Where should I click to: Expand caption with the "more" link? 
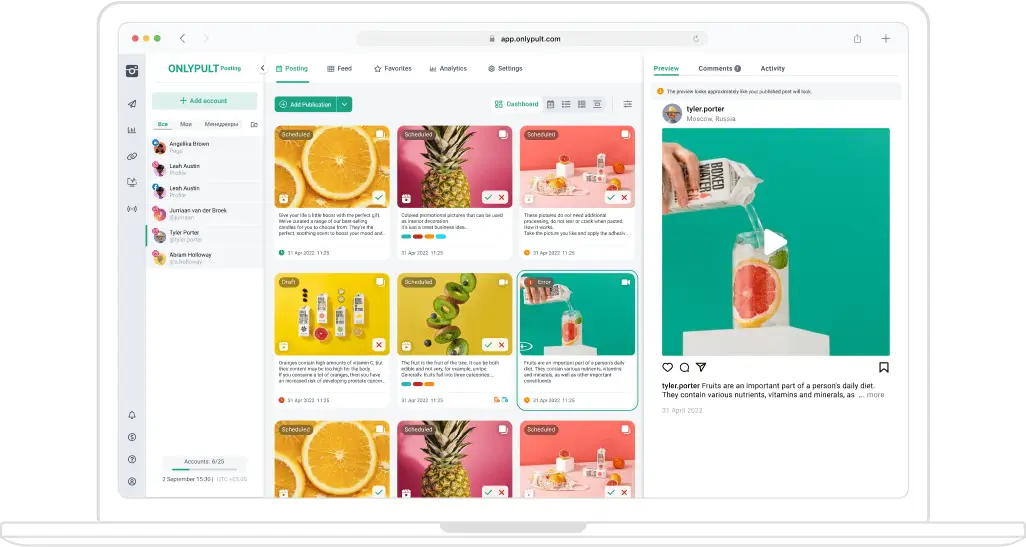pyautogui.click(x=875, y=395)
